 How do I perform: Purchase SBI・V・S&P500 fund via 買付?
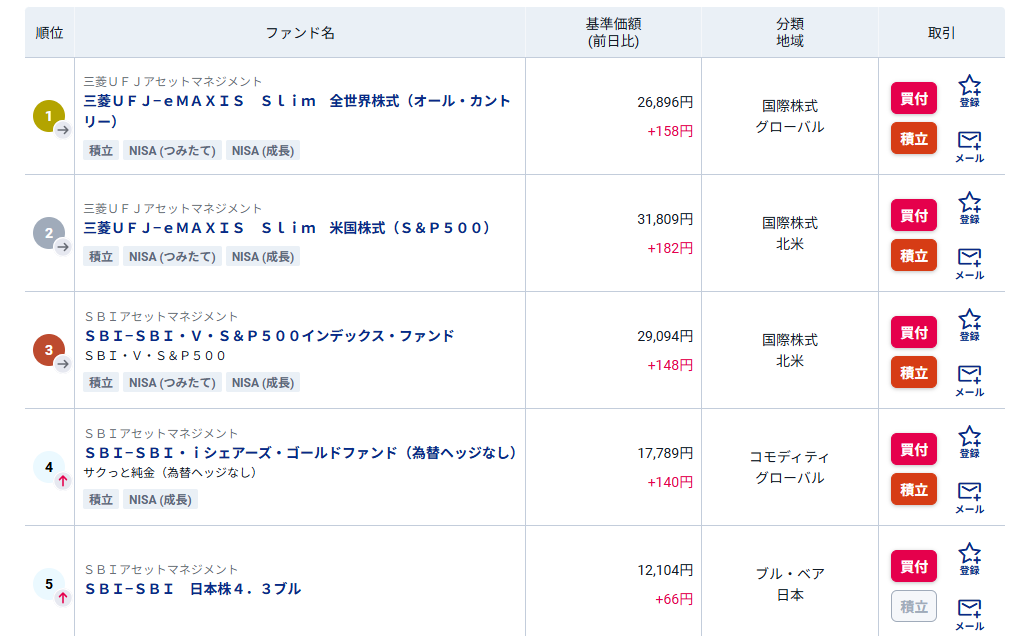(914, 333)
